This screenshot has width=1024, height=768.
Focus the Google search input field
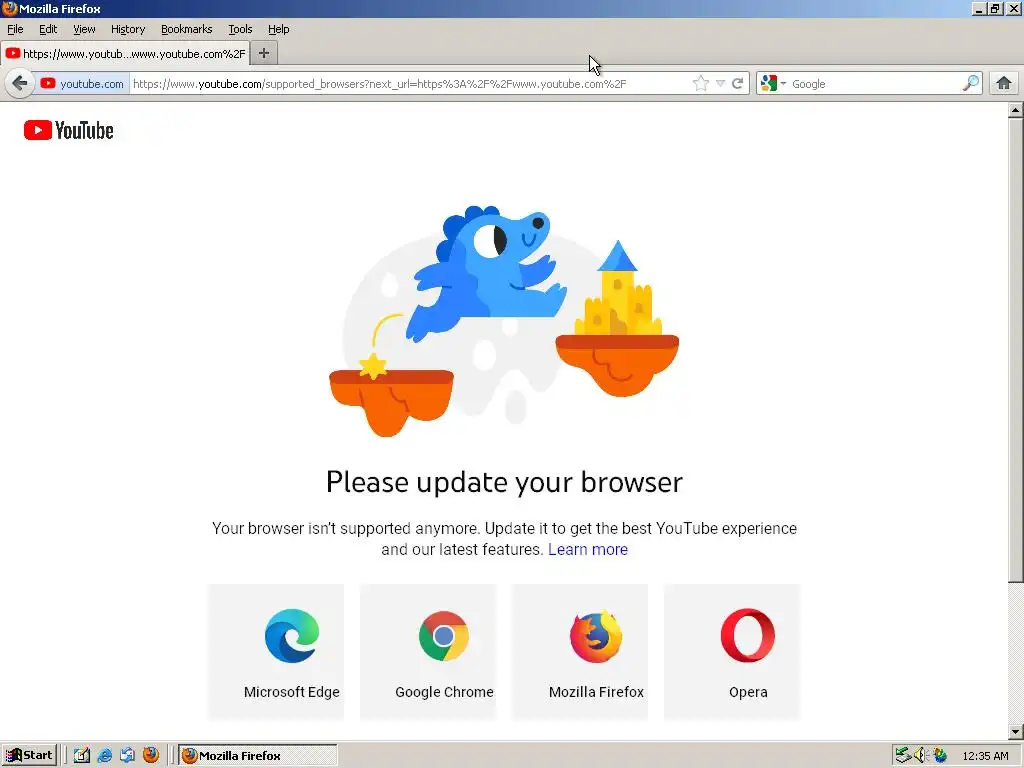point(873,84)
